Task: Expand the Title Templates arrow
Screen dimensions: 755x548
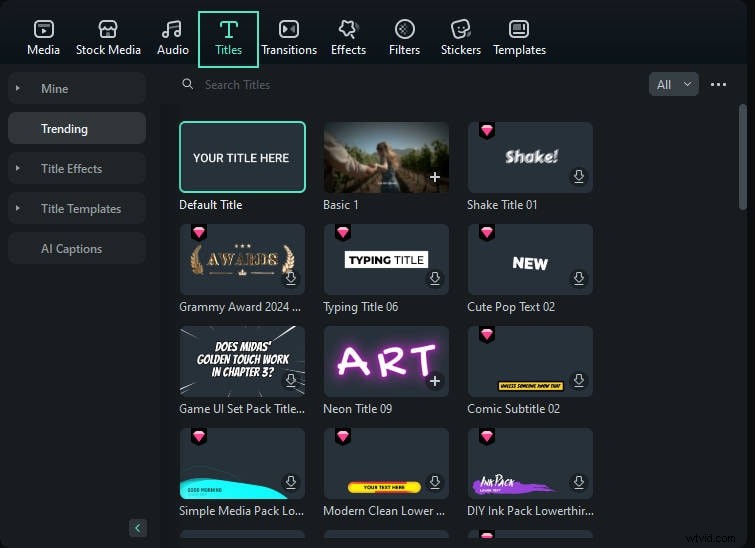Action: pyautogui.click(x=18, y=208)
